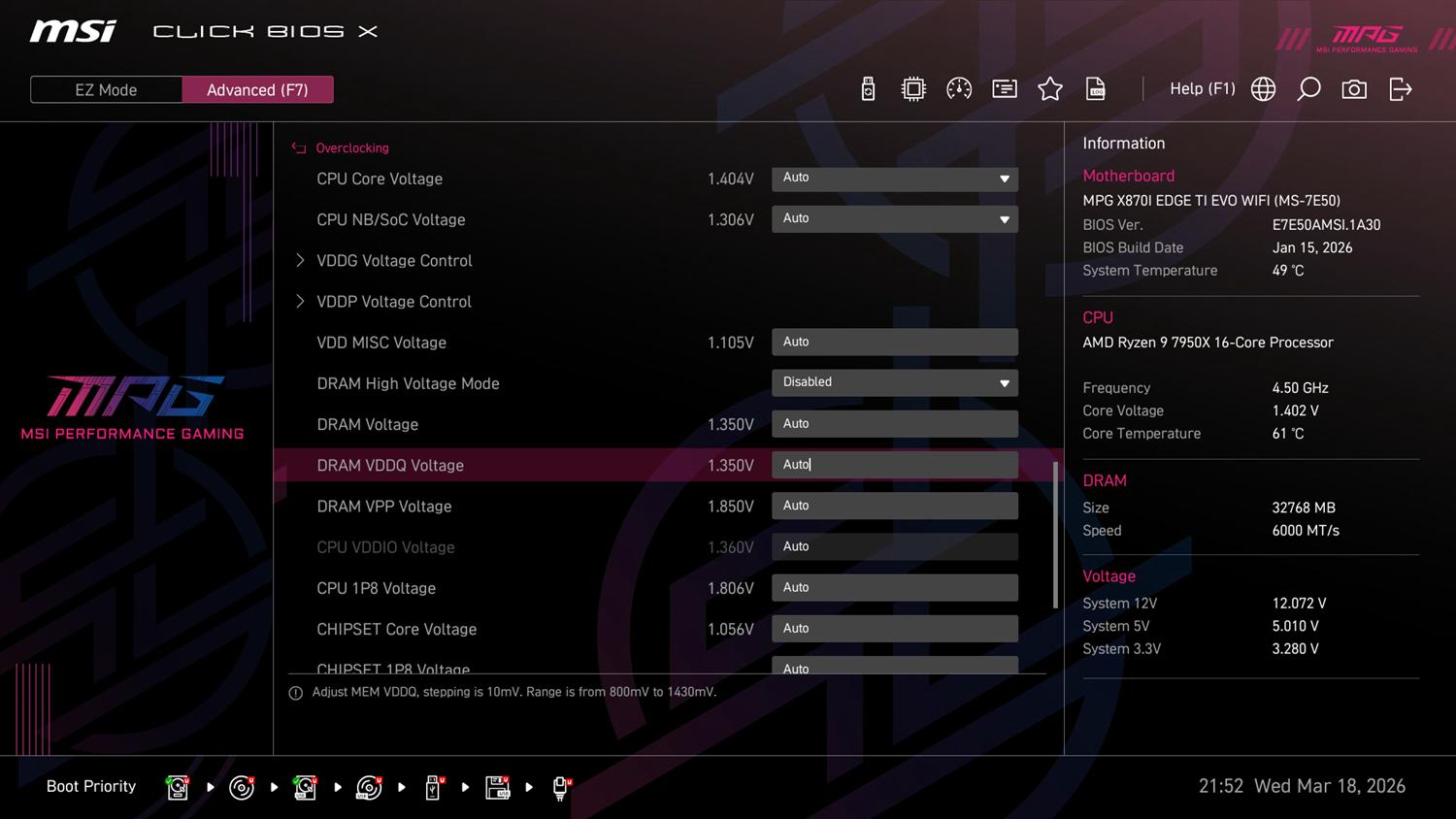
Task: Switch to EZ Mode
Action: [x=106, y=90]
